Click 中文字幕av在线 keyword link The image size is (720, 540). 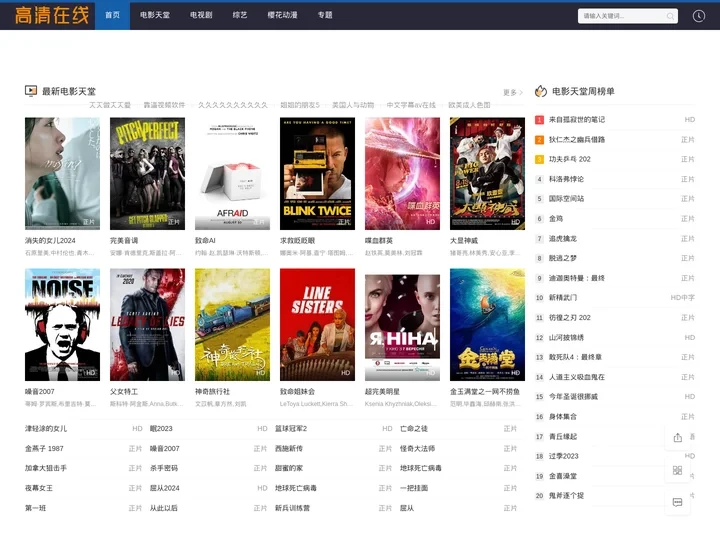(x=411, y=105)
